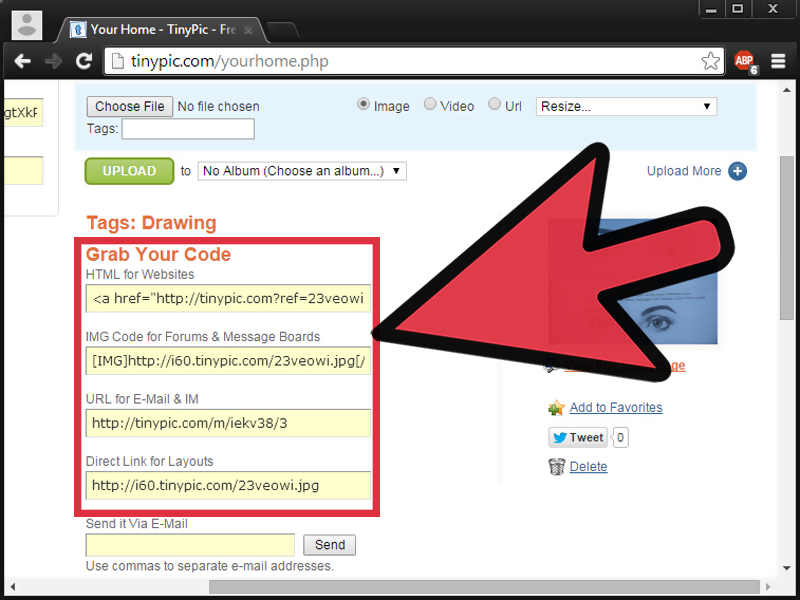The height and width of the screenshot is (600, 800).
Task: Click the Send it Via E-Mail input
Action: pos(190,545)
